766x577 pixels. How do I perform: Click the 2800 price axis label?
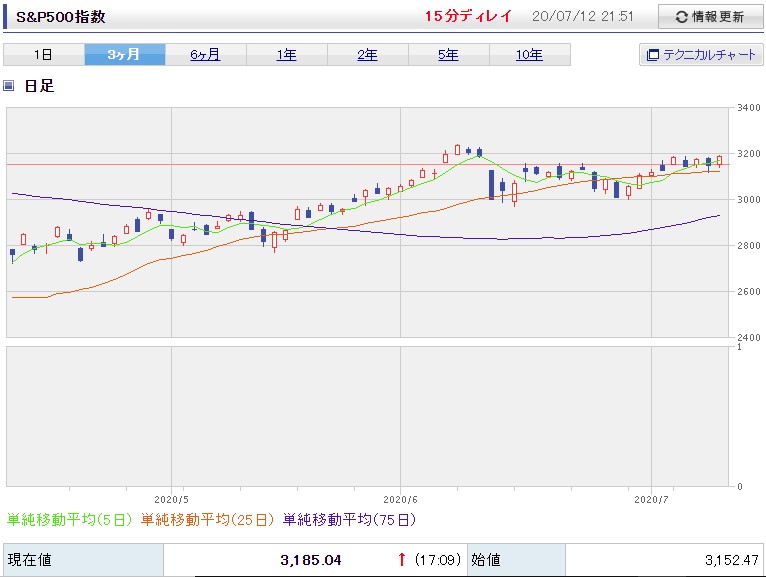(x=748, y=245)
